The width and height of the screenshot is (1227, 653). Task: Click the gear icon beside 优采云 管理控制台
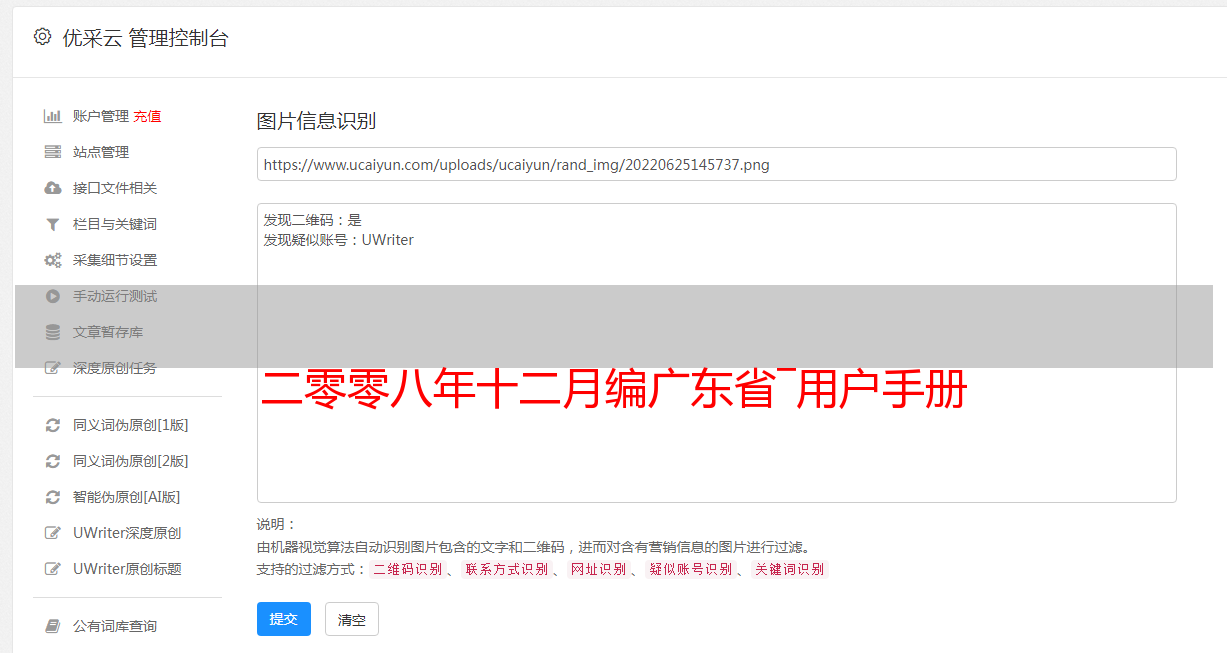[42, 38]
